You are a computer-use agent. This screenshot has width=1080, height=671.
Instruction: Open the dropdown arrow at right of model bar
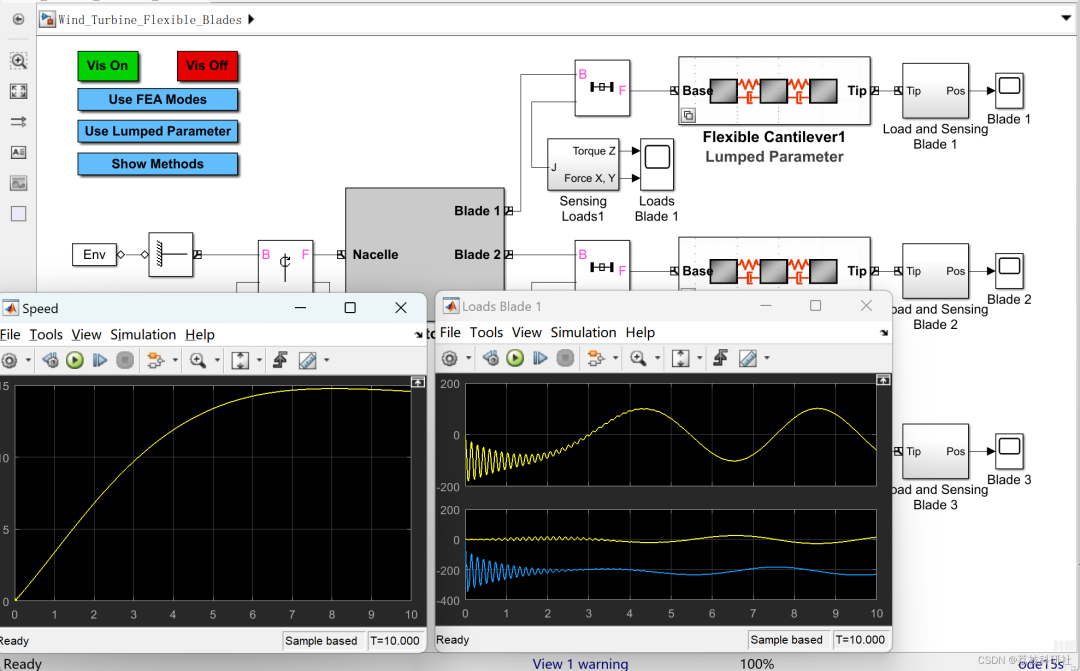click(x=1066, y=19)
